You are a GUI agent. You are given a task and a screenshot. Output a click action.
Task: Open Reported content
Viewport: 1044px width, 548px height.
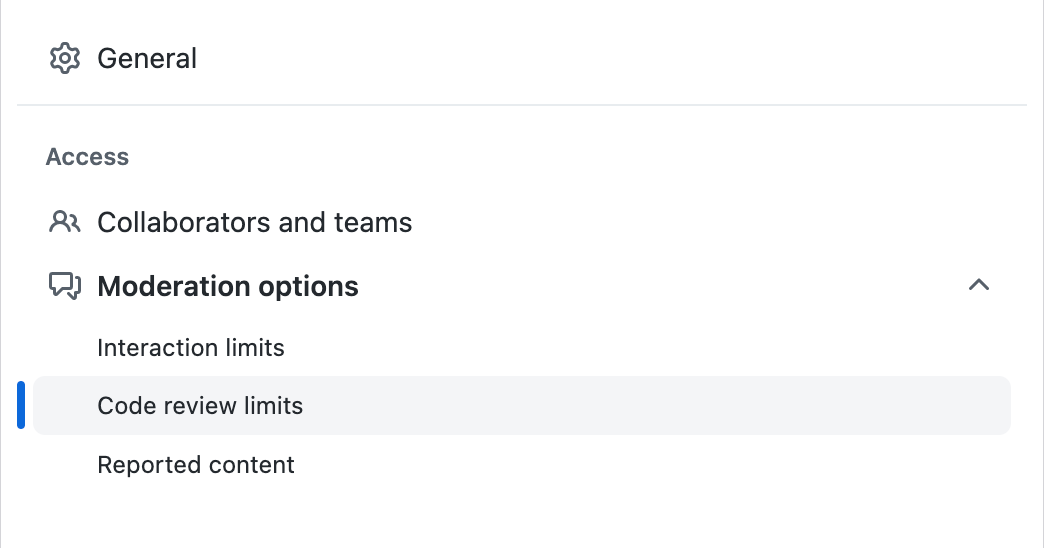(196, 465)
